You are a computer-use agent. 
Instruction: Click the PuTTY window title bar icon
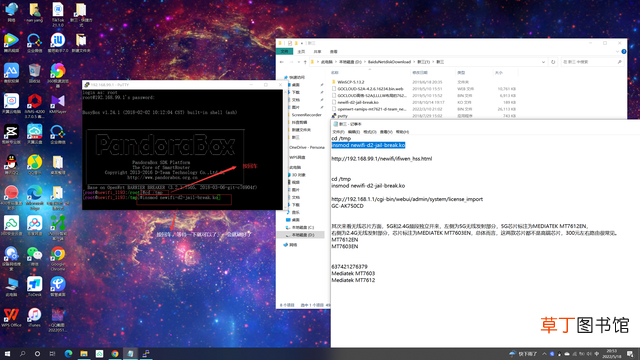pos(87,84)
